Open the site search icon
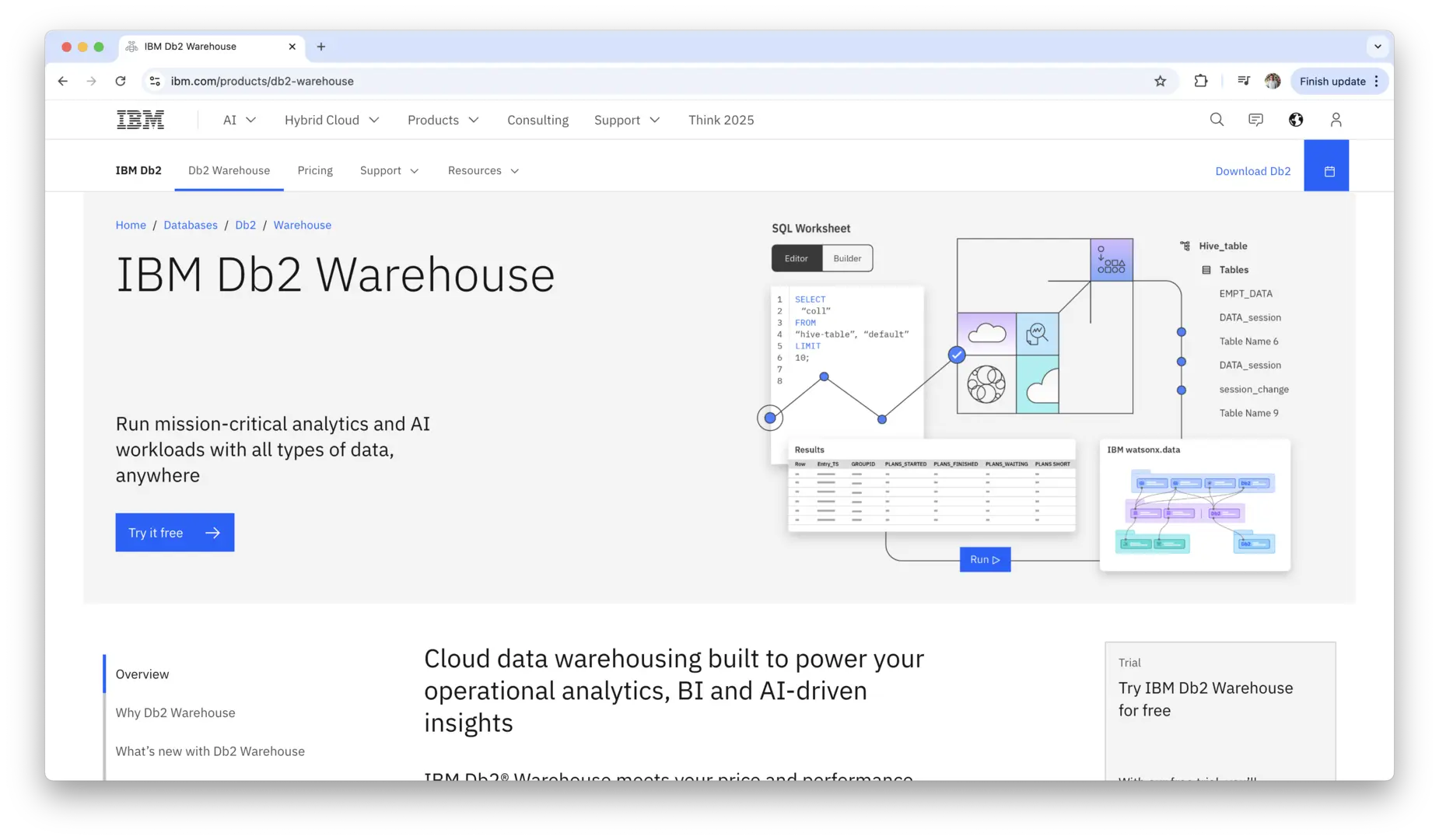Image resolution: width=1439 pixels, height=840 pixels. 1217,120
